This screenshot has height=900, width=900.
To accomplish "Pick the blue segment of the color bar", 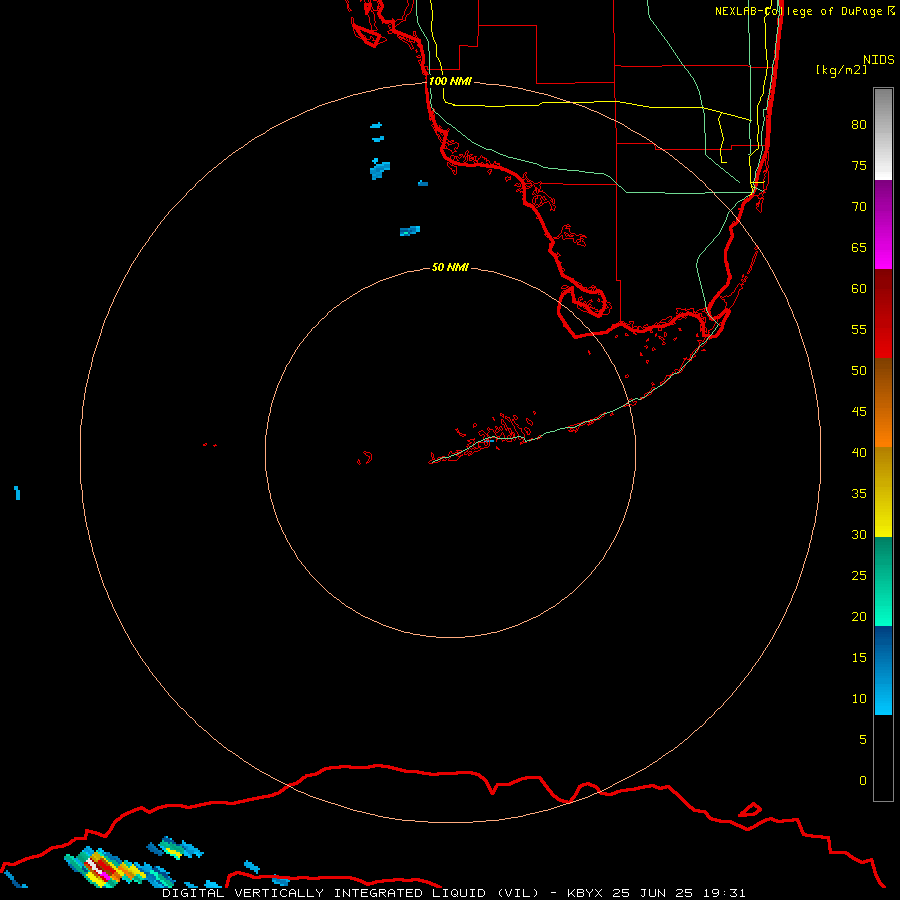I will click(x=883, y=670).
